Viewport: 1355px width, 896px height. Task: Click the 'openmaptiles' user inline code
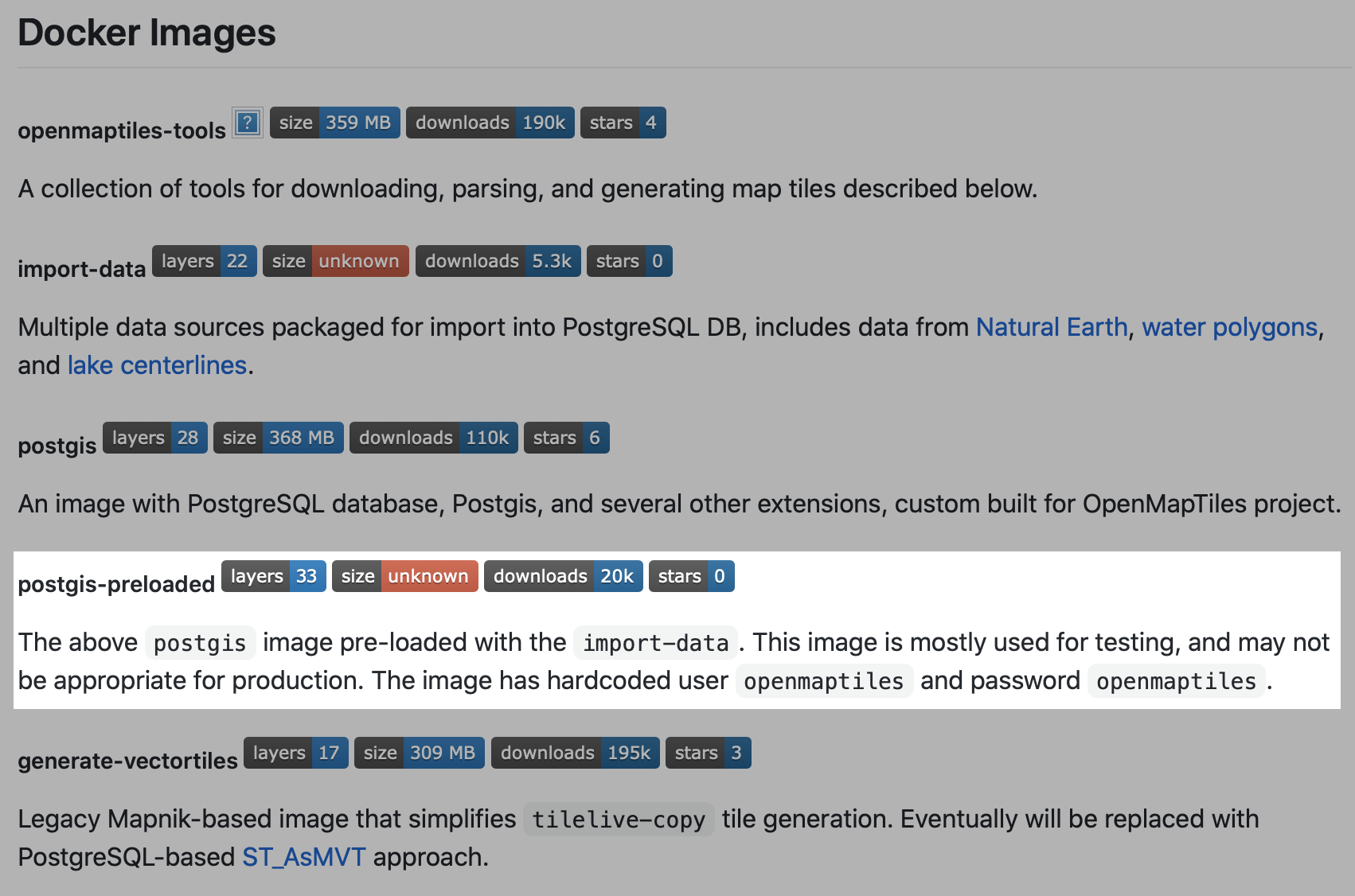pyautogui.click(x=824, y=681)
